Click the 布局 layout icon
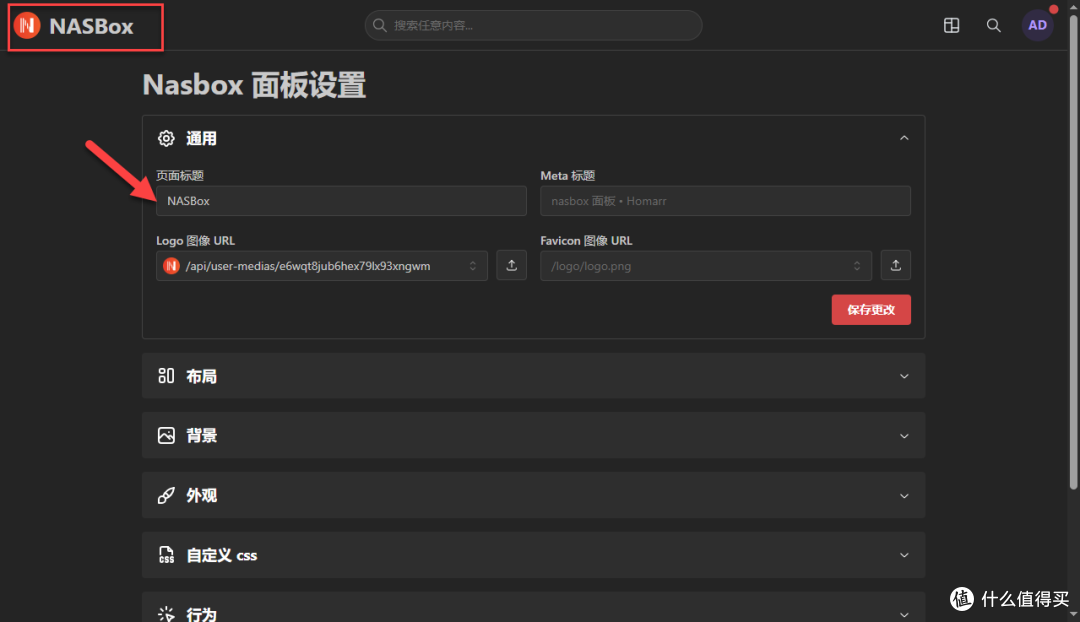The image size is (1080, 622). click(x=166, y=375)
